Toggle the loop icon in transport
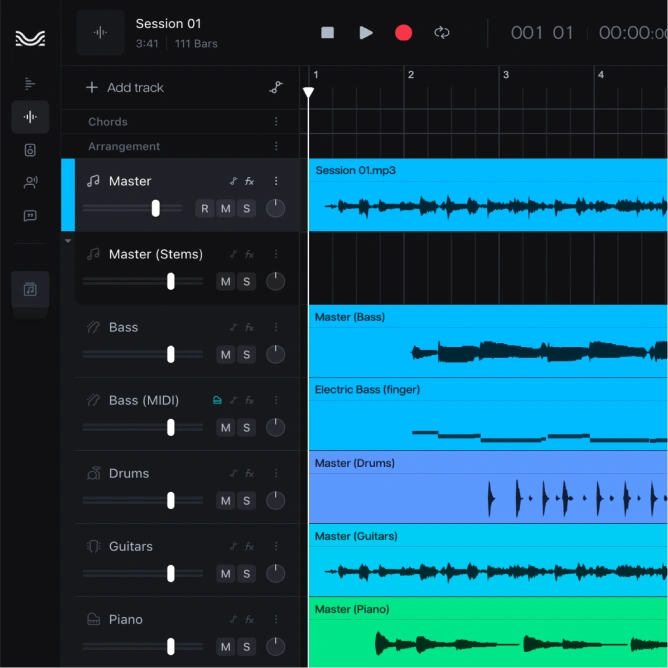668x668 pixels. 441,33
